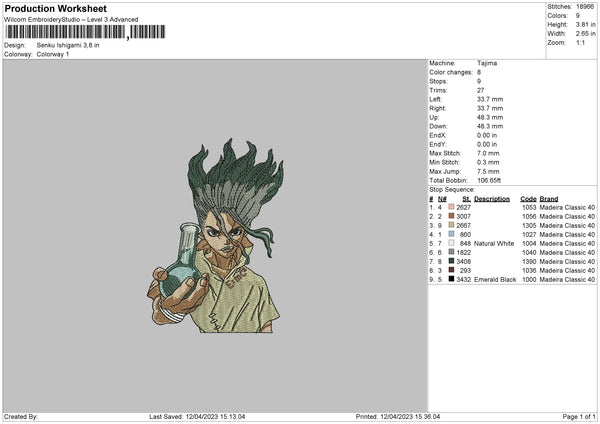Screen dimensions: 600x424
Task: Click the Description column header
Action: 492,199
